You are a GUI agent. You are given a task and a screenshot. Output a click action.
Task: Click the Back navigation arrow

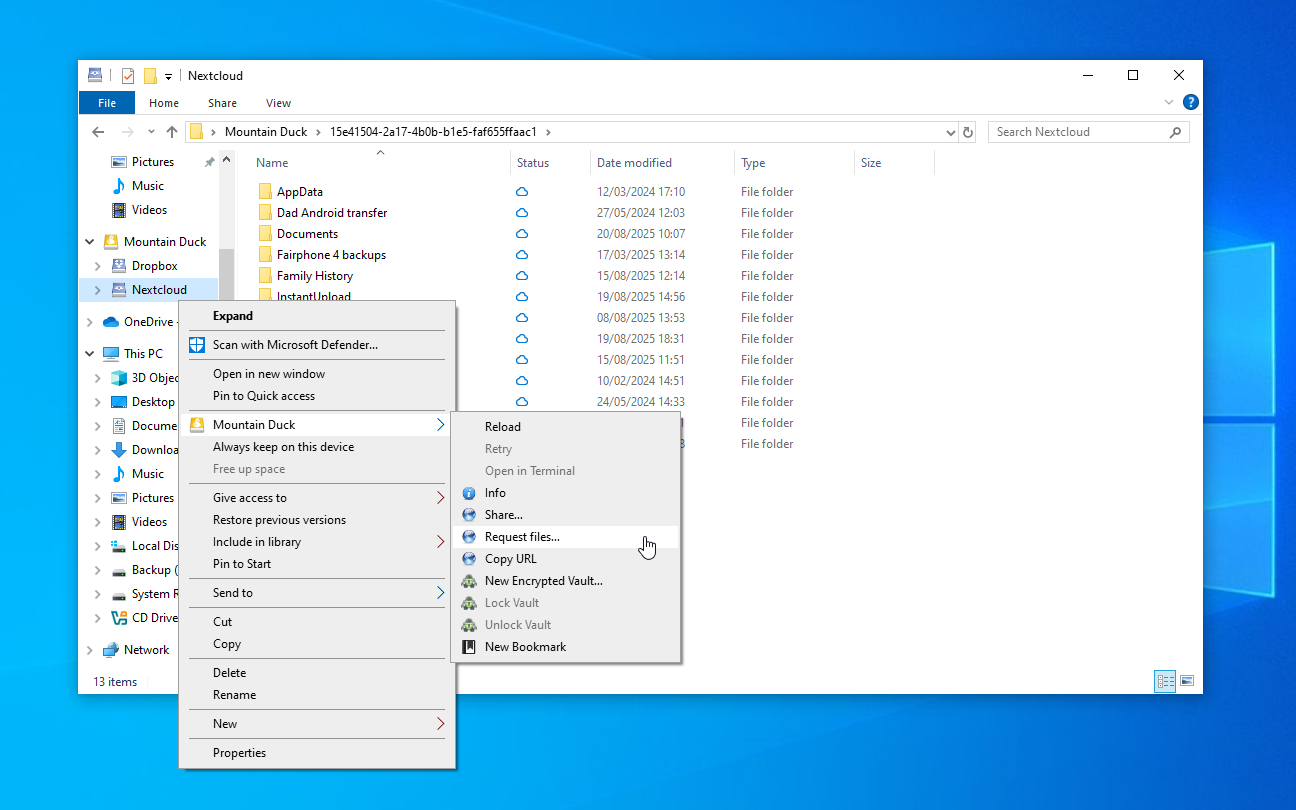(x=98, y=132)
